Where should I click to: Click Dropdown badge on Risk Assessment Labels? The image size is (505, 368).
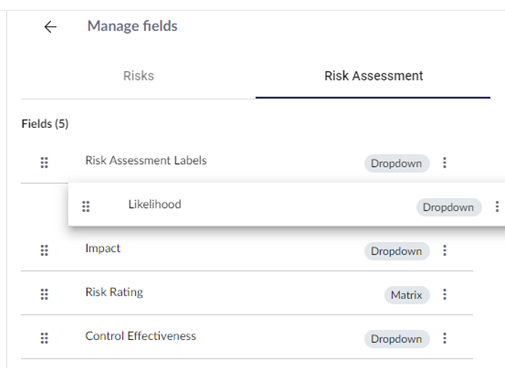(x=397, y=163)
